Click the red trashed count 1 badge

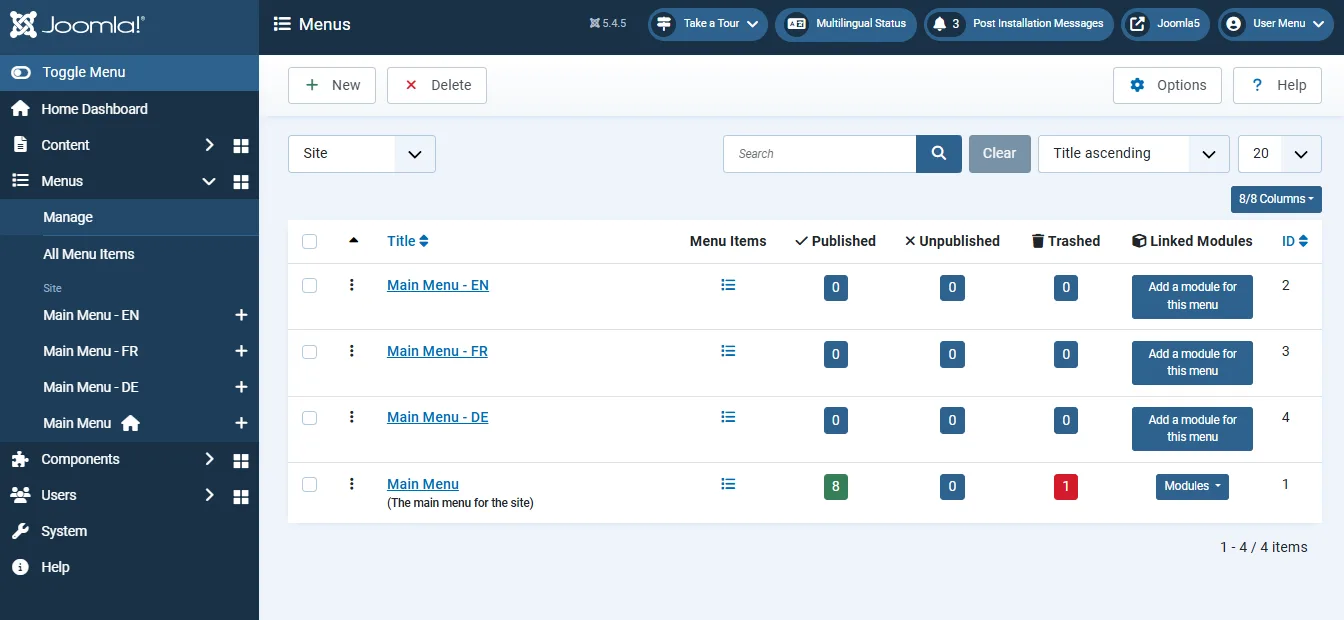[1066, 488]
